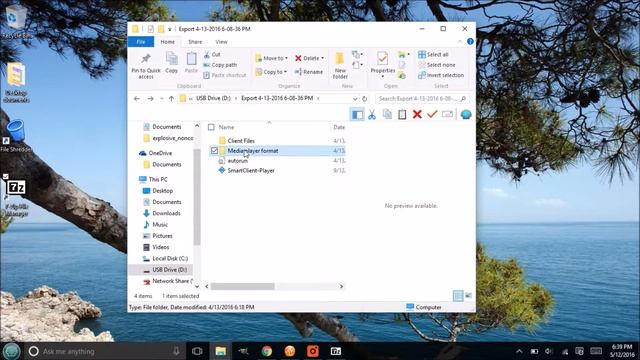Screen dimensions: 640x360
Task: Switch to details view in status bar
Action: [458, 296]
